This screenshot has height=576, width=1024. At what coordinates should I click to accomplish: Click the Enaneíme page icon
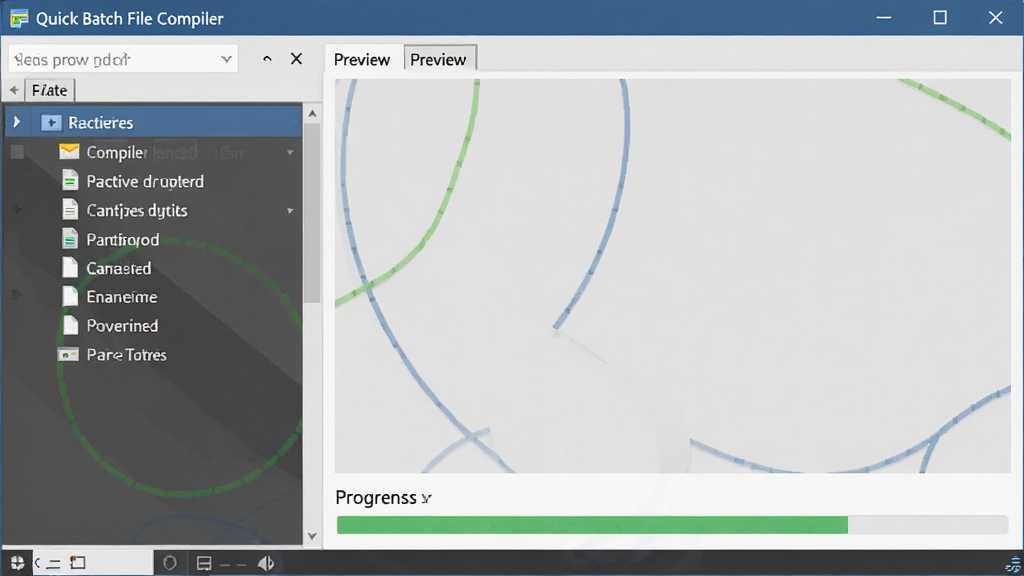pyautogui.click(x=70, y=296)
